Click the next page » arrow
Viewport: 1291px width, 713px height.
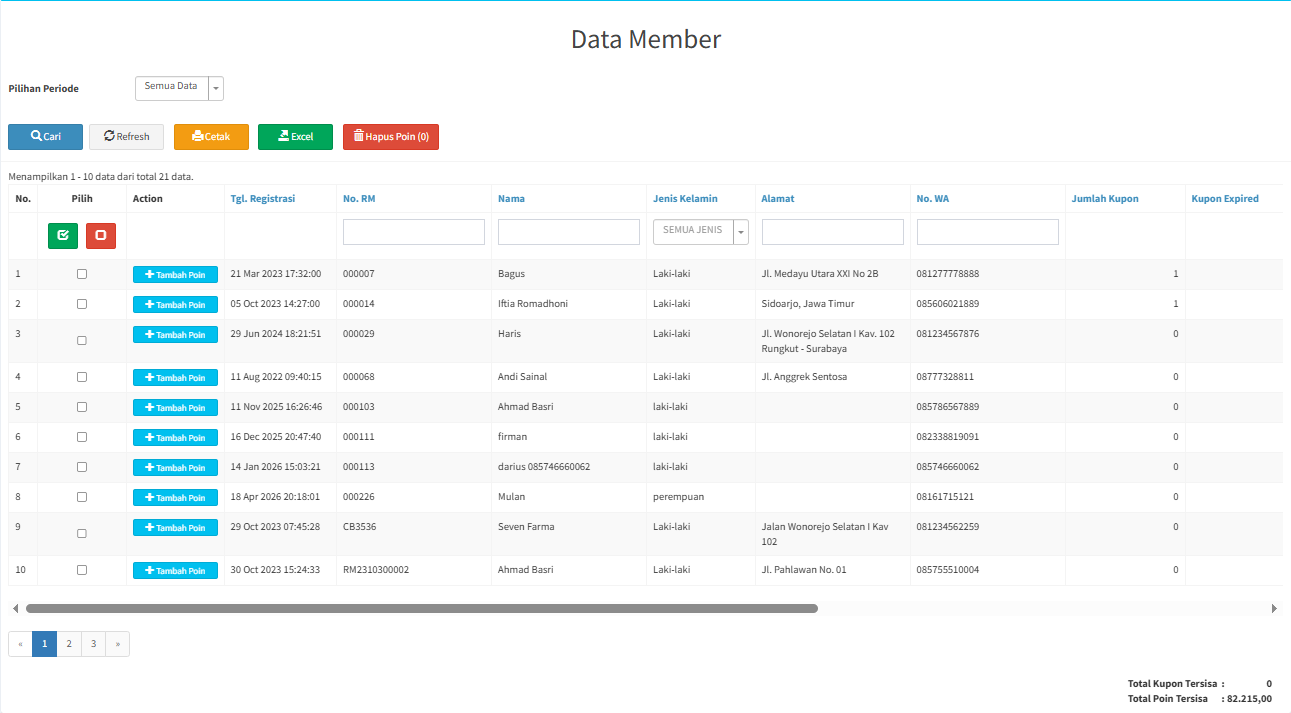click(118, 644)
